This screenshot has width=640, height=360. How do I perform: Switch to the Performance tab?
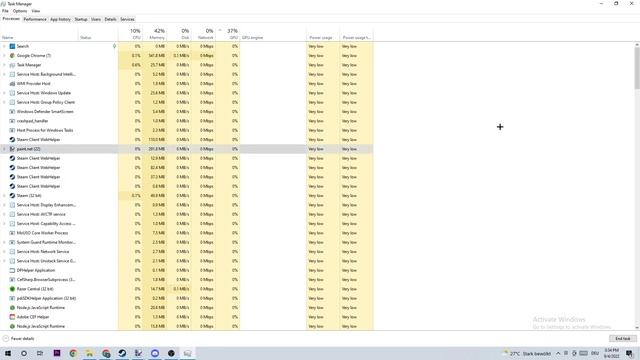[x=35, y=19]
